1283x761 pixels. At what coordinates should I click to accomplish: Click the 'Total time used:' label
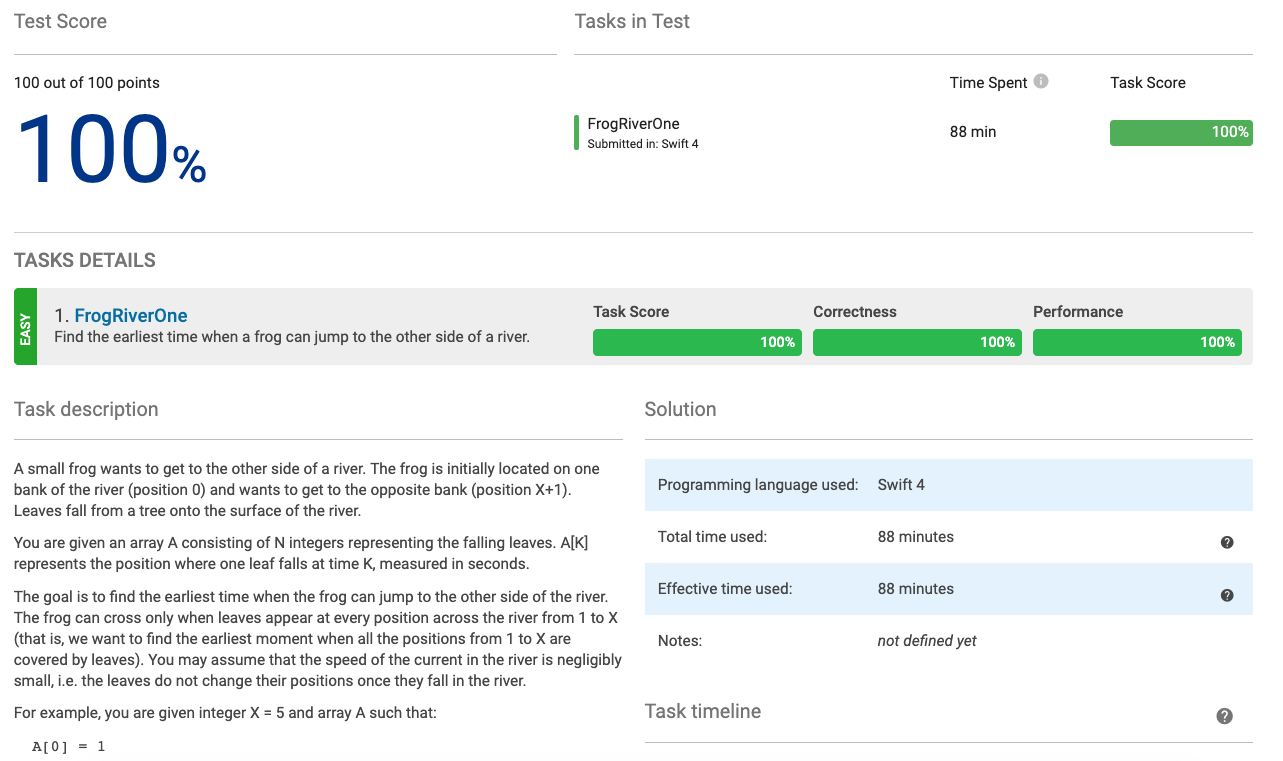[712, 537]
